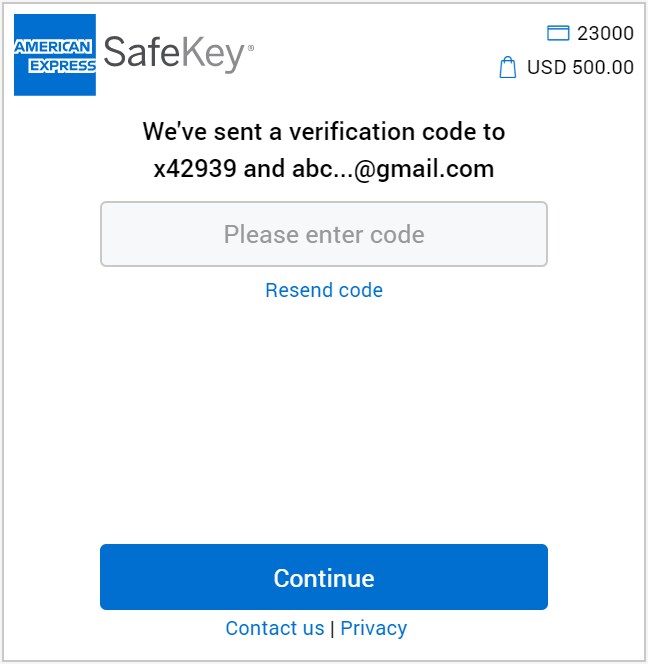Click the word "and" in the message
This screenshot has width=648, height=664.
264,168
